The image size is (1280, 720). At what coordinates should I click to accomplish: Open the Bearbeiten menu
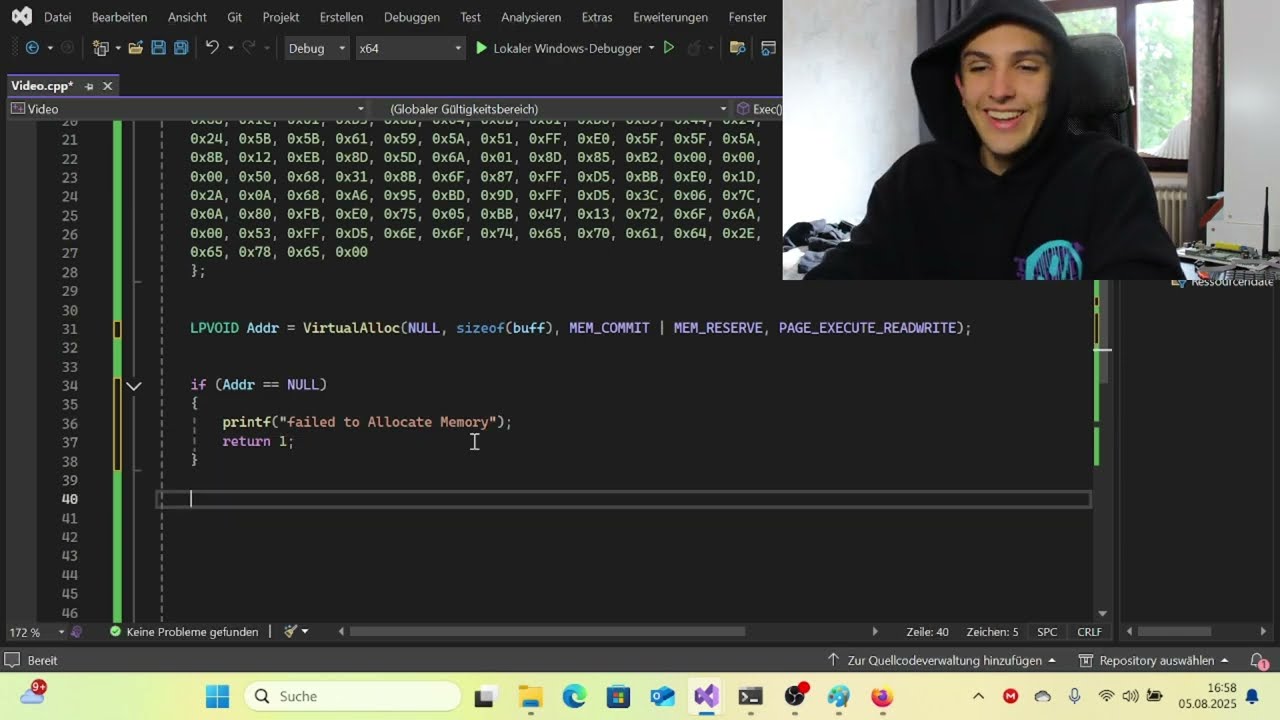tap(119, 17)
